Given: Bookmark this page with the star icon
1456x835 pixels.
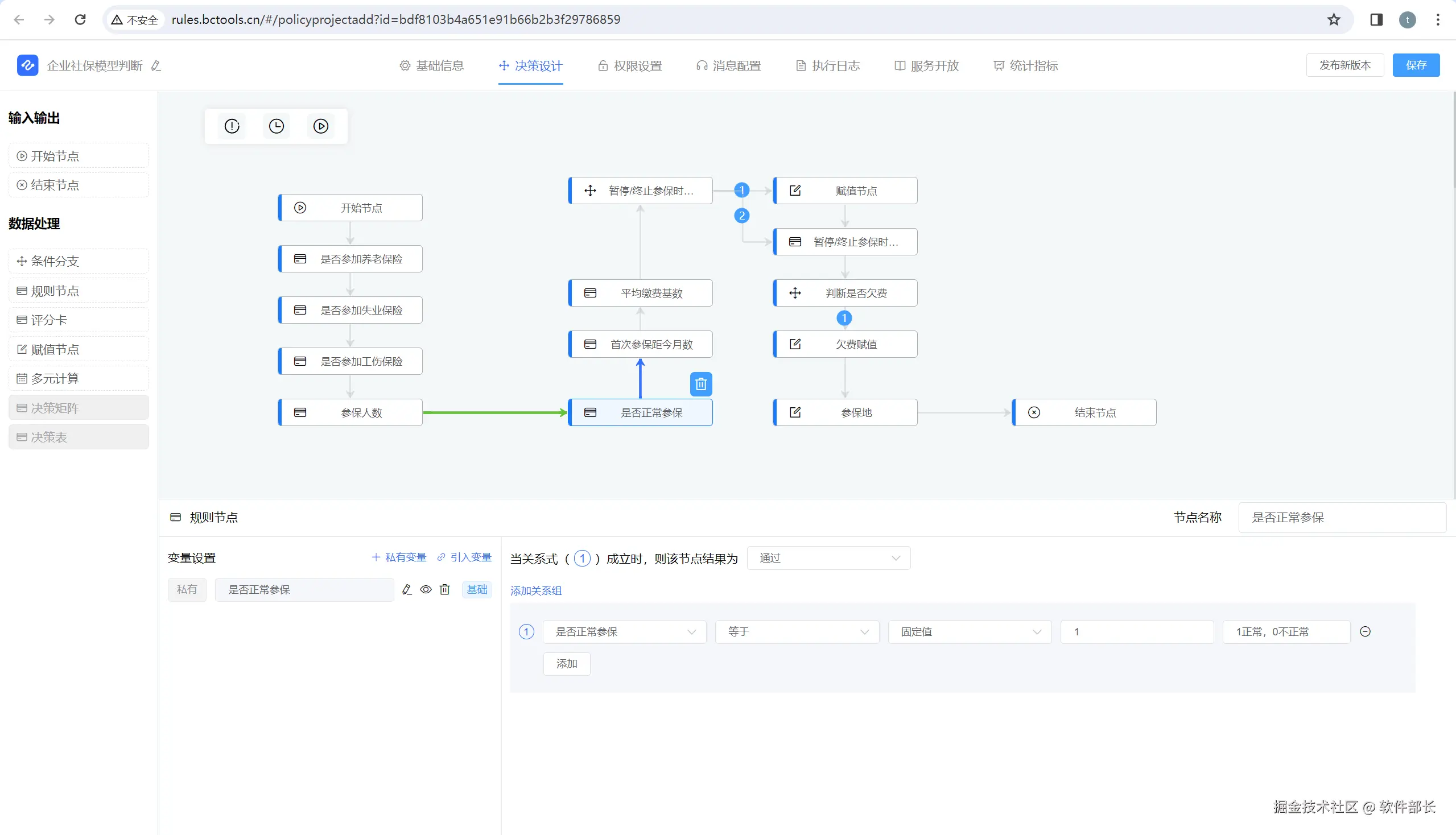Looking at the screenshot, I should [1333, 19].
